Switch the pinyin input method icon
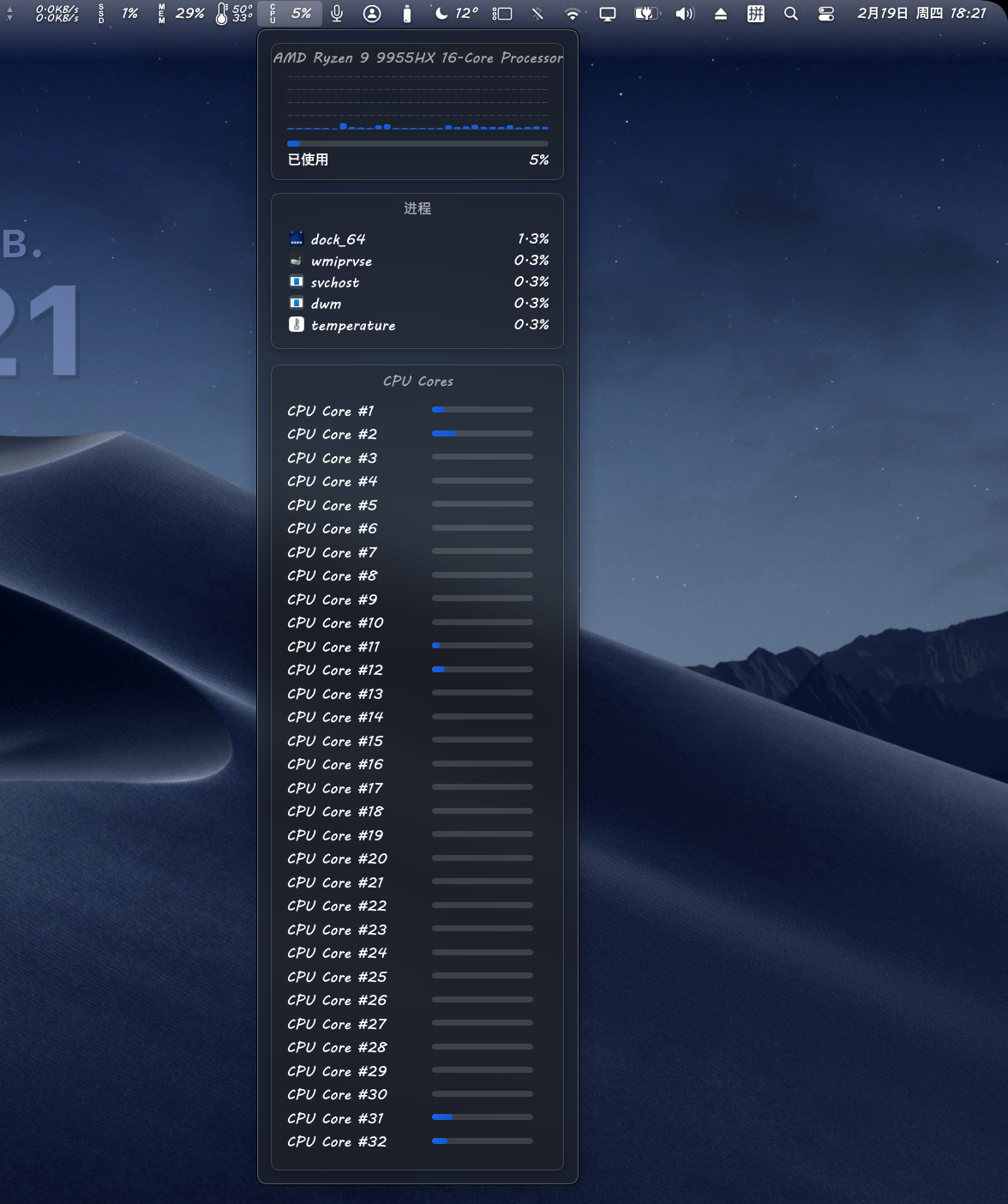The height and width of the screenshot is (1204, 1008). [x=755, y=14]
